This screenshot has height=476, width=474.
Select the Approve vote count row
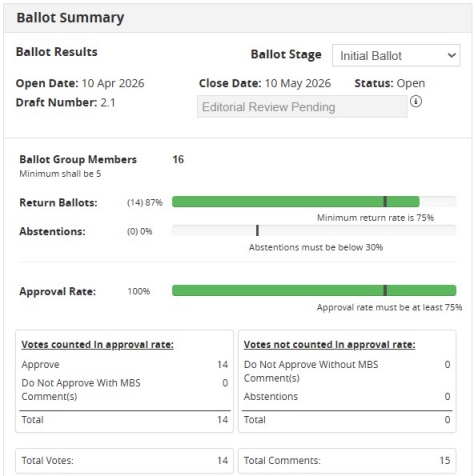125,364
